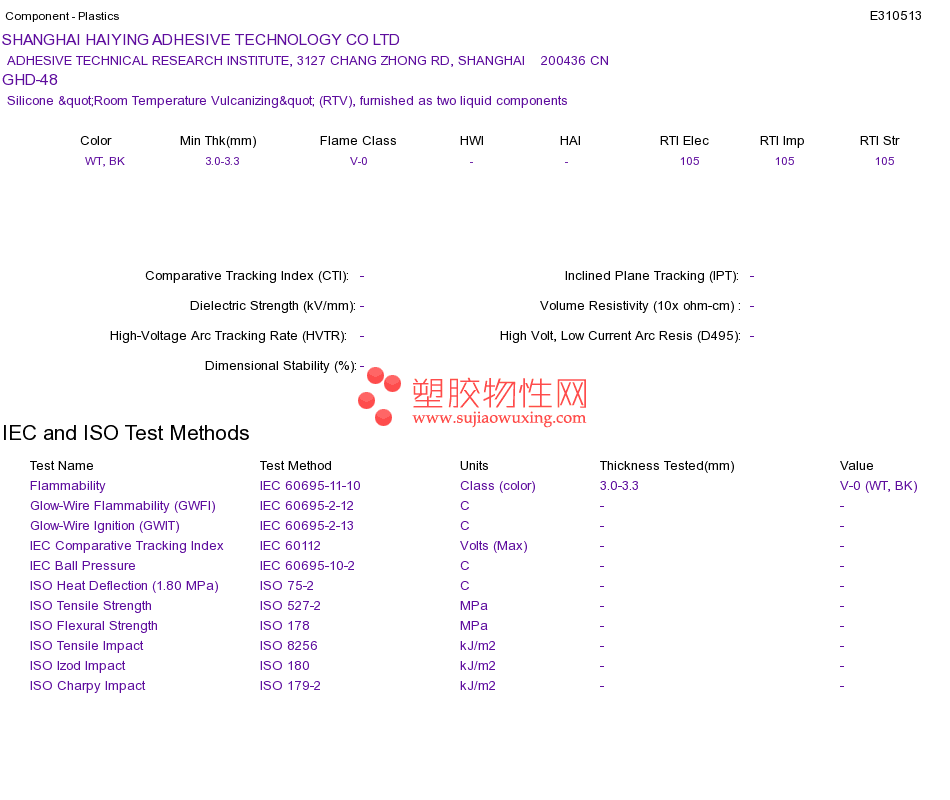Viewport: 950px width, 800px height.
Task: Click the ISO Tensile Impact row
Action: coord(87,645)
